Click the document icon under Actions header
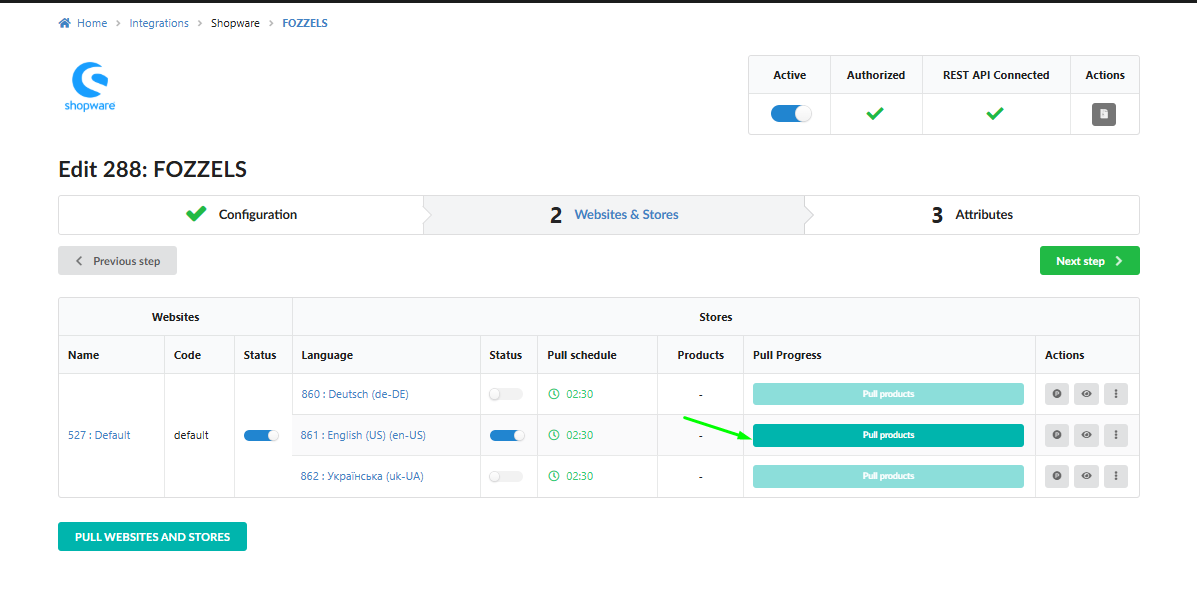 (1104, 115)
